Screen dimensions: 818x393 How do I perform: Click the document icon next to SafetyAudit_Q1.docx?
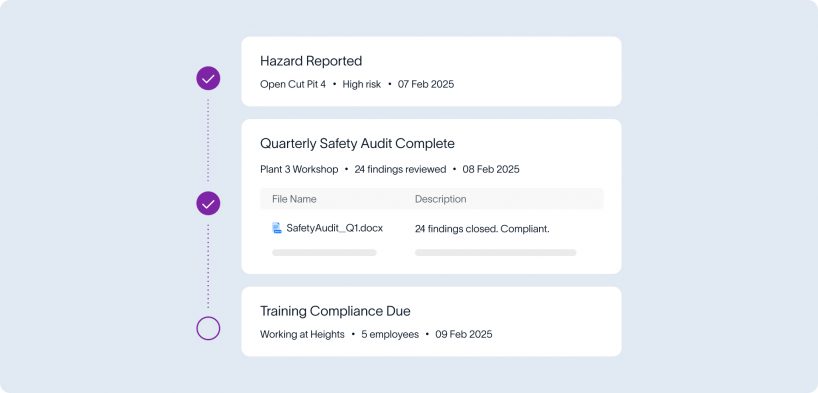277,228
